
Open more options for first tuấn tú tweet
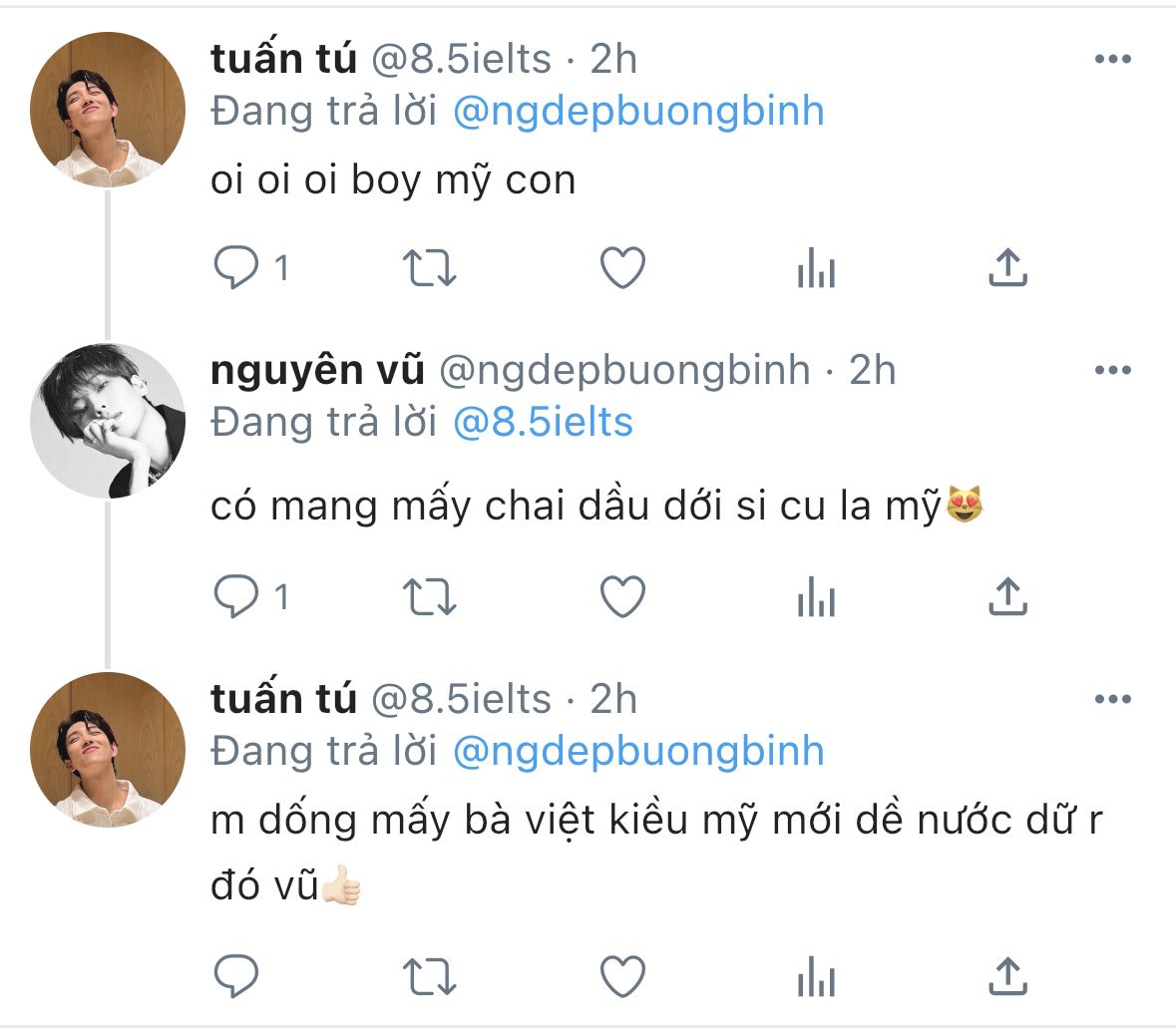click(x=1112, y=60)
